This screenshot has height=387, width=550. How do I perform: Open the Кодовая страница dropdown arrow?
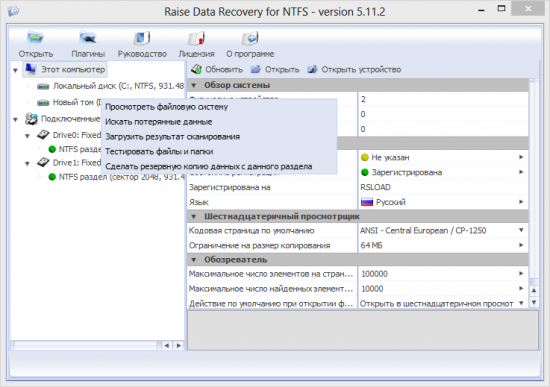521,230
